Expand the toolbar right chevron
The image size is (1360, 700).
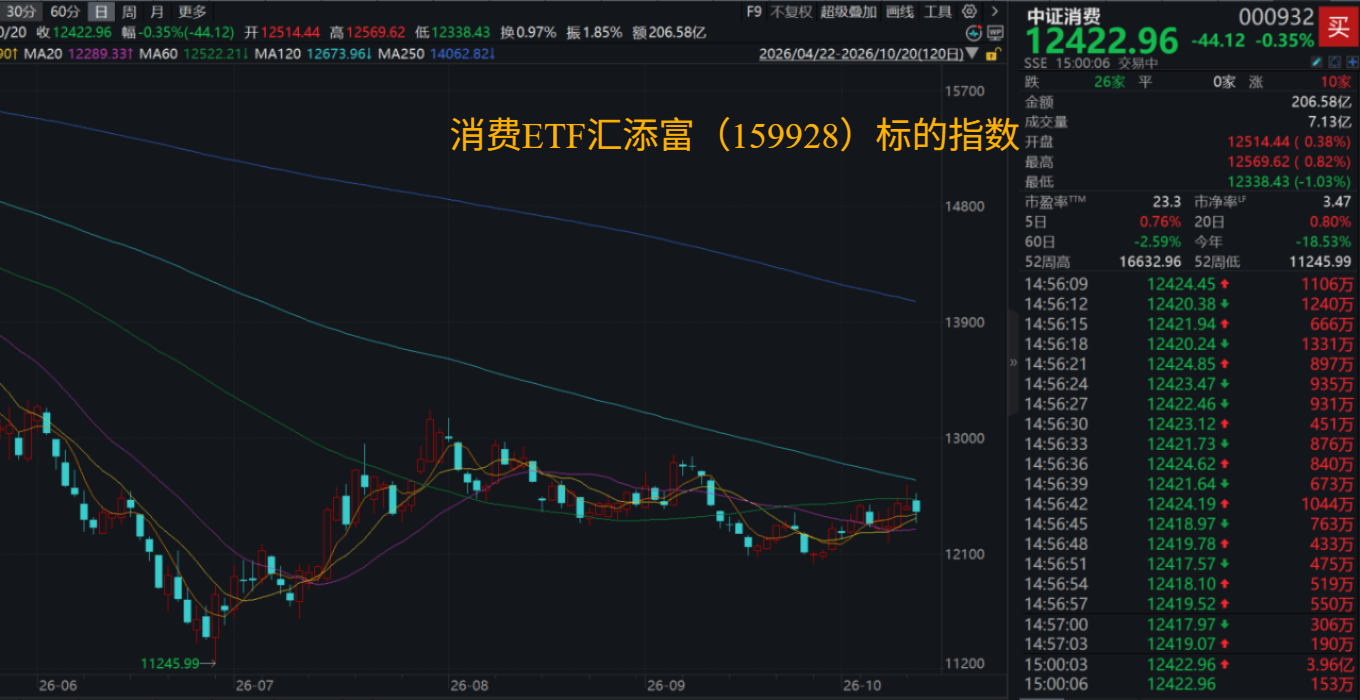[994, 11]
